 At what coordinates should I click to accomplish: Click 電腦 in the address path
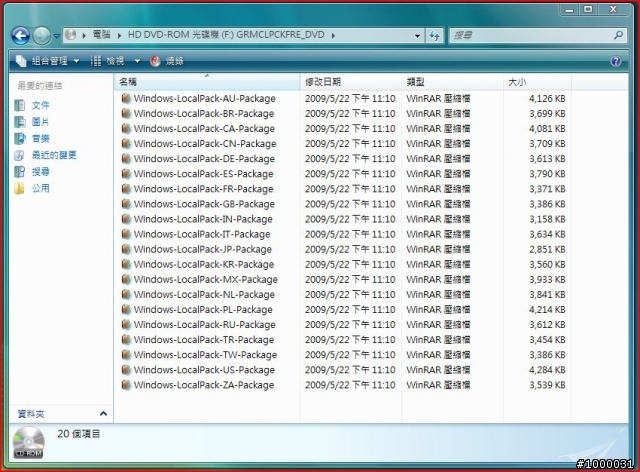(x=102, y=35)
